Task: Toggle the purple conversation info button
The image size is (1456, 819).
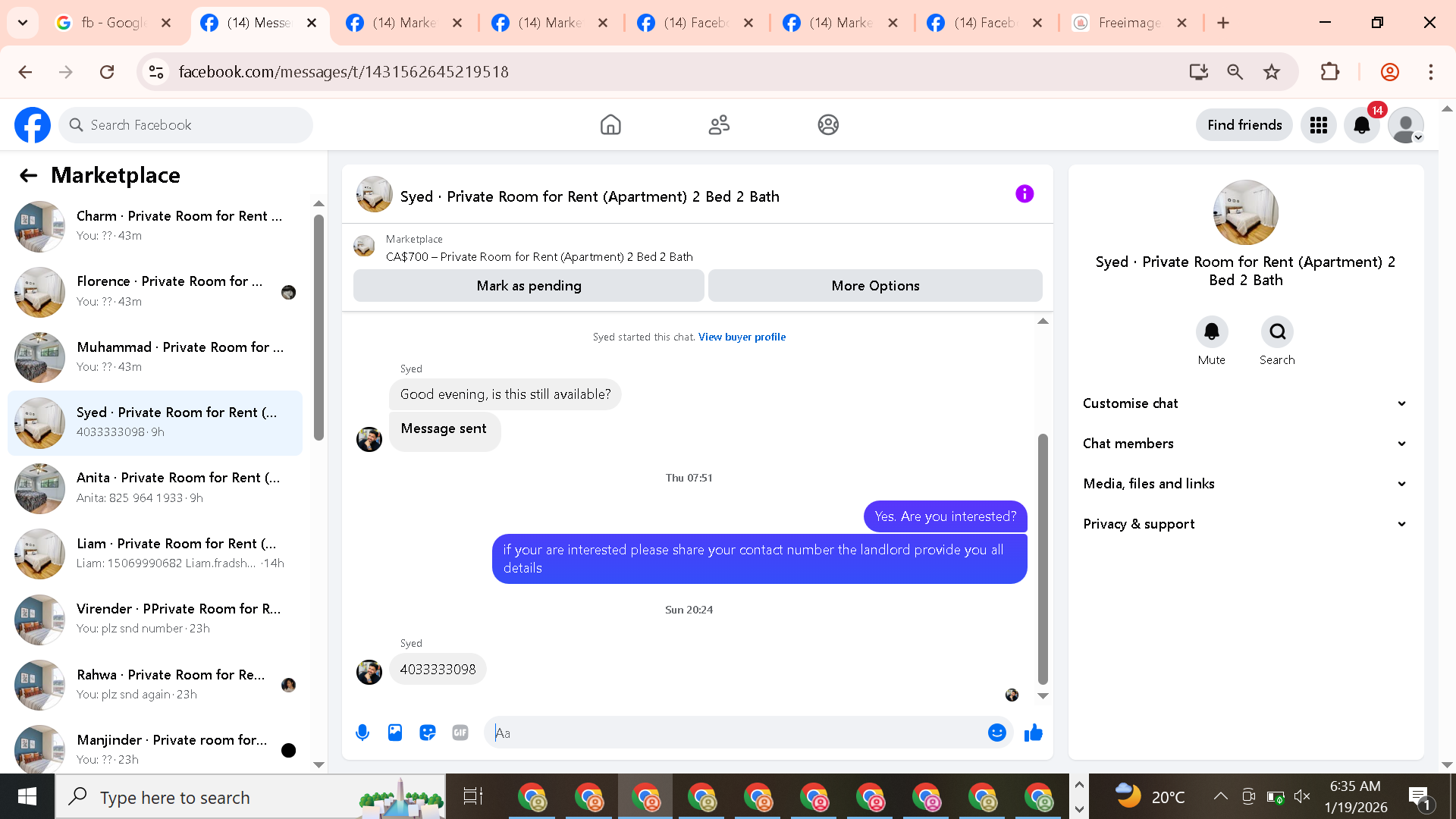Action: [x=1025, y=194]
